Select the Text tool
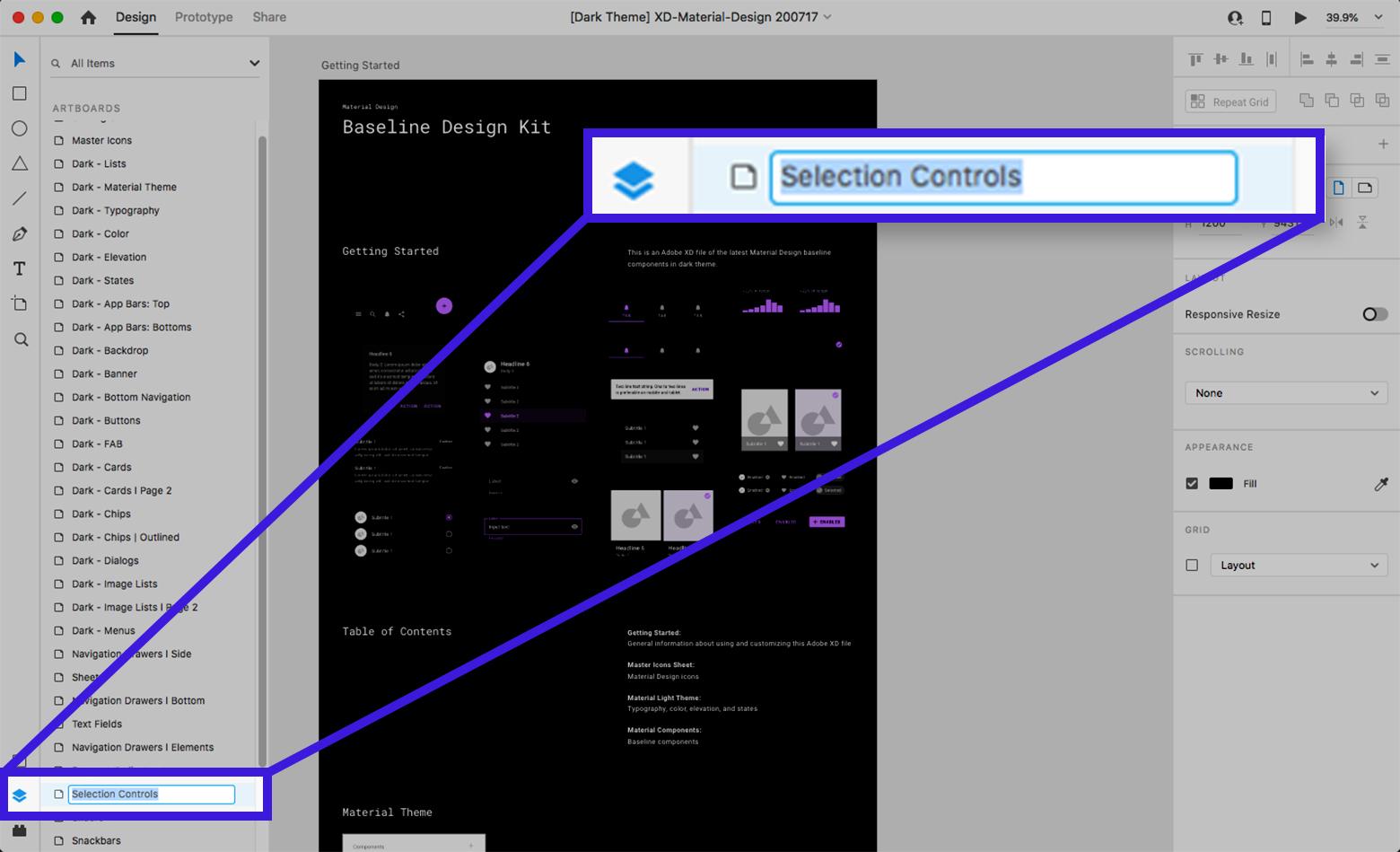Screen dimensions: 1400x852 coord(20,268)
